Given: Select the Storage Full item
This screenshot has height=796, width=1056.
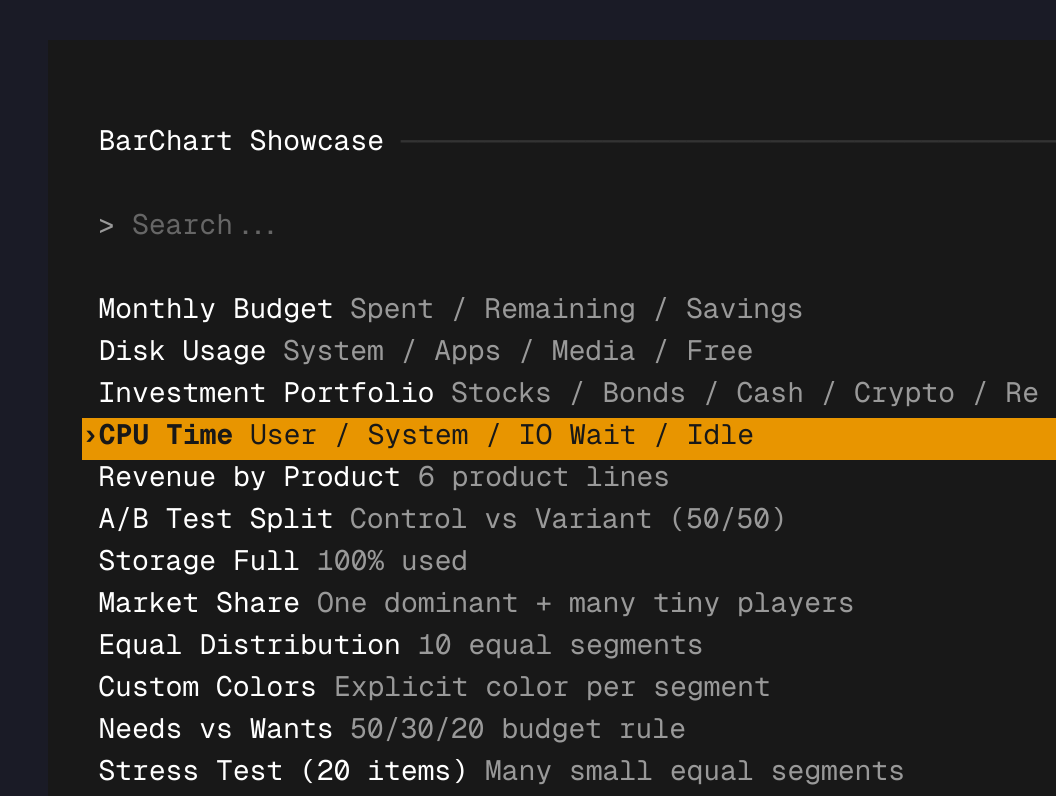Looking at the screenshot, I should tap(199, 561).
